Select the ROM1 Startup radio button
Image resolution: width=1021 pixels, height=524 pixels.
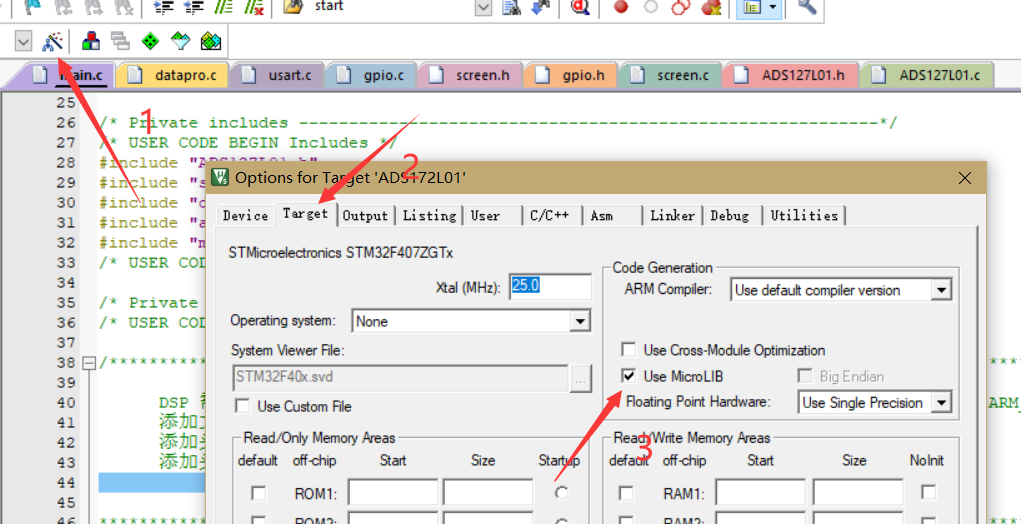pos(561,493)
